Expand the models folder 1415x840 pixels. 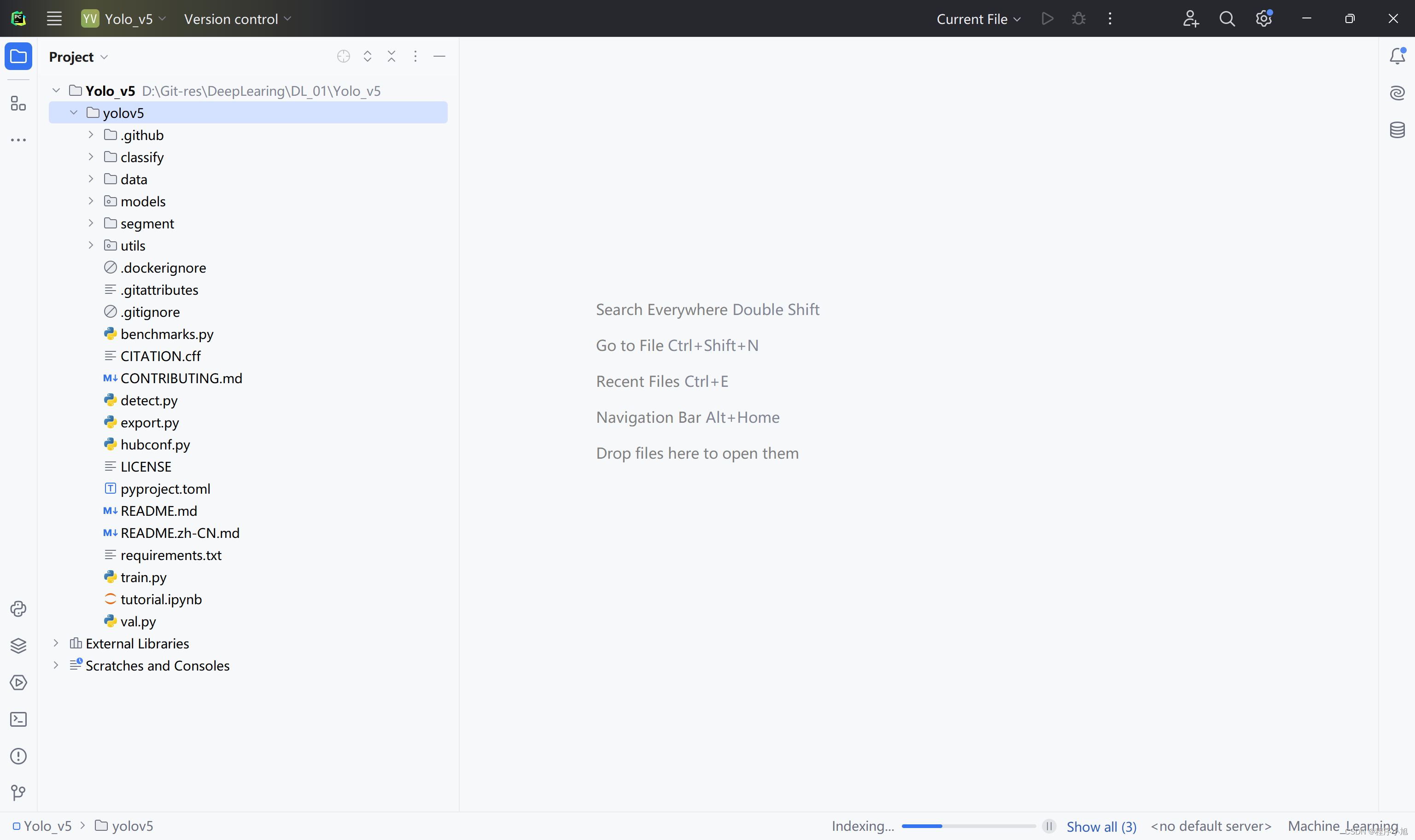click(x=91, y=202)
